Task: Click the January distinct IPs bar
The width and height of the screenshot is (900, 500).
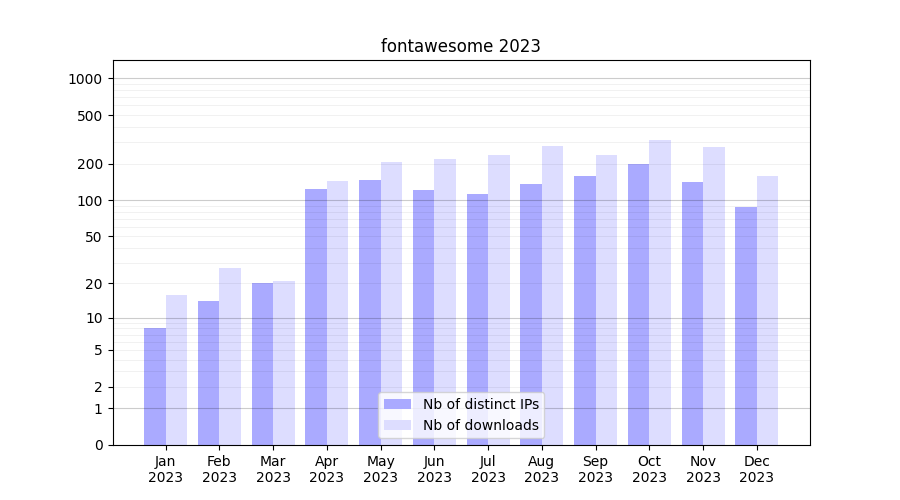Action: click(x=155, y=386)
